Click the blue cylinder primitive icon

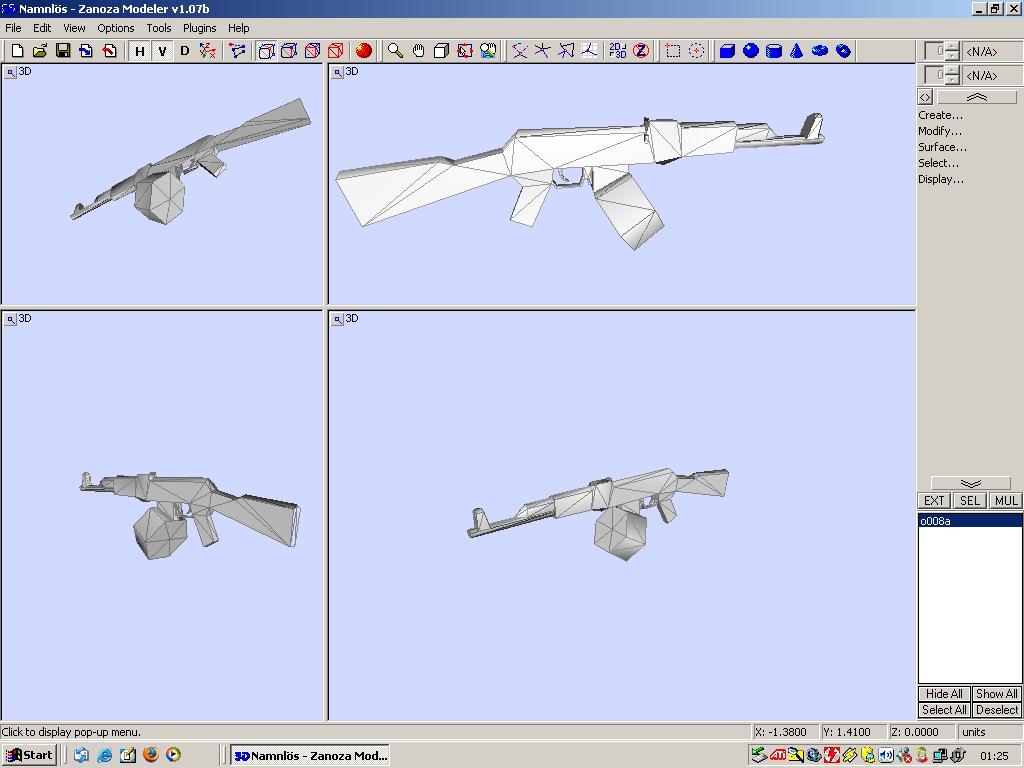pyautogui.click(x=774, y=51)
